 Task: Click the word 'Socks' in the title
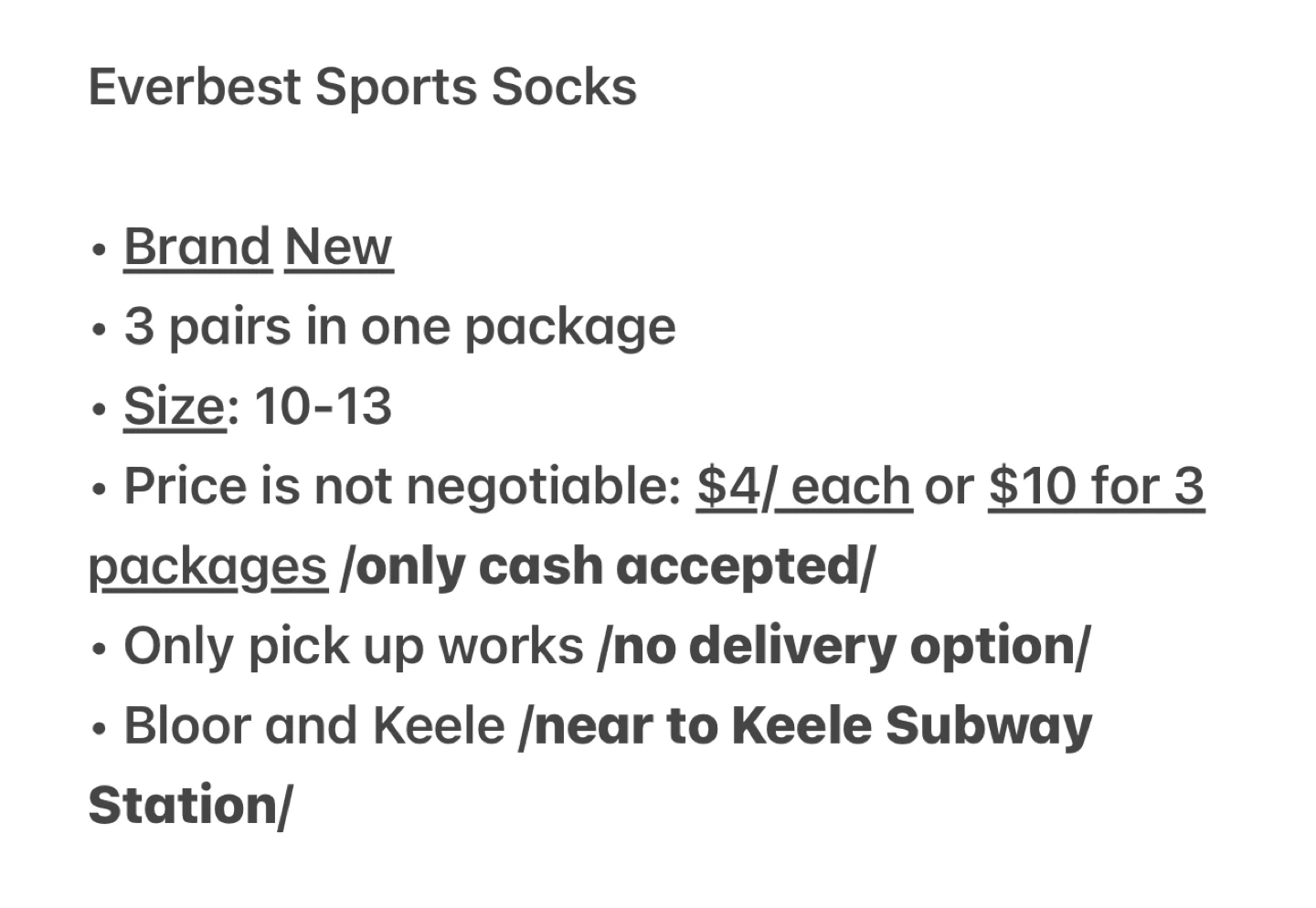tap(564, 87)
